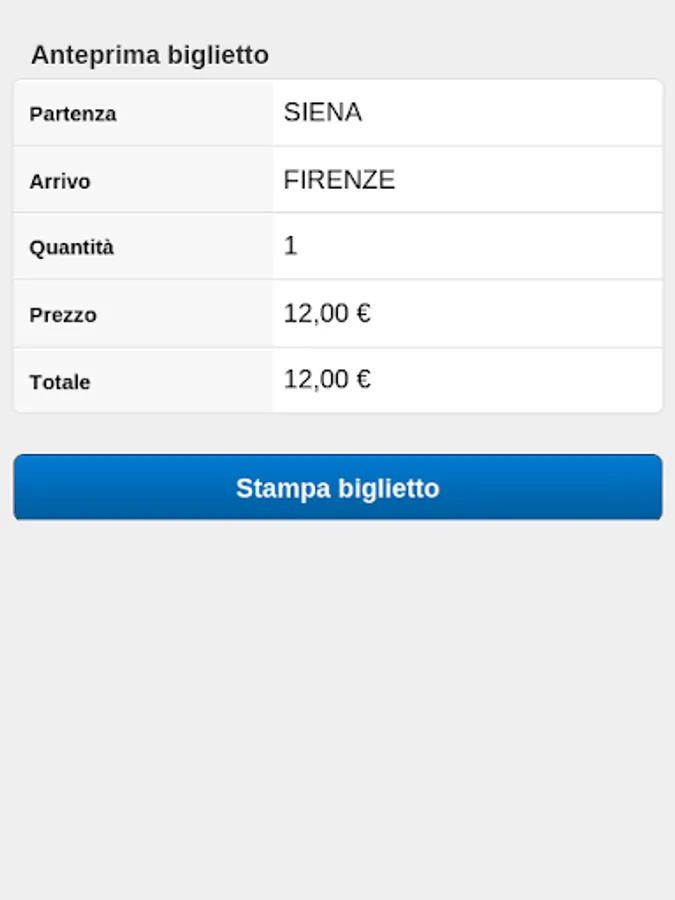Select the Partenza row label
The image size is (675, 900).
tap(73, 114)
